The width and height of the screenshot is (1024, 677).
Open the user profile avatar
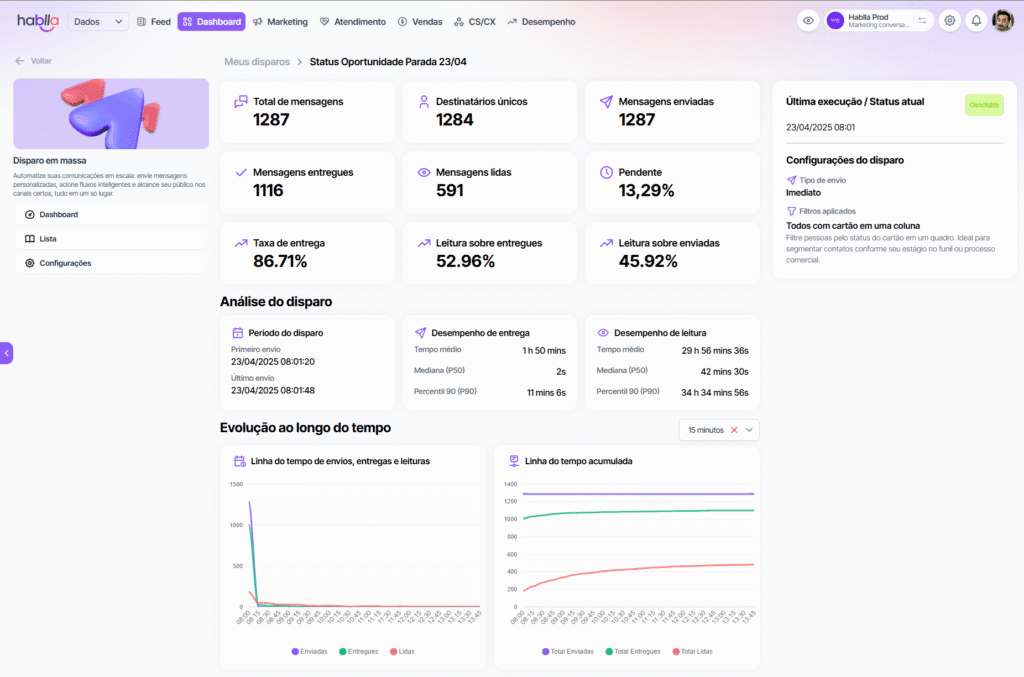pyautogui.click(x=1002, y=21)
